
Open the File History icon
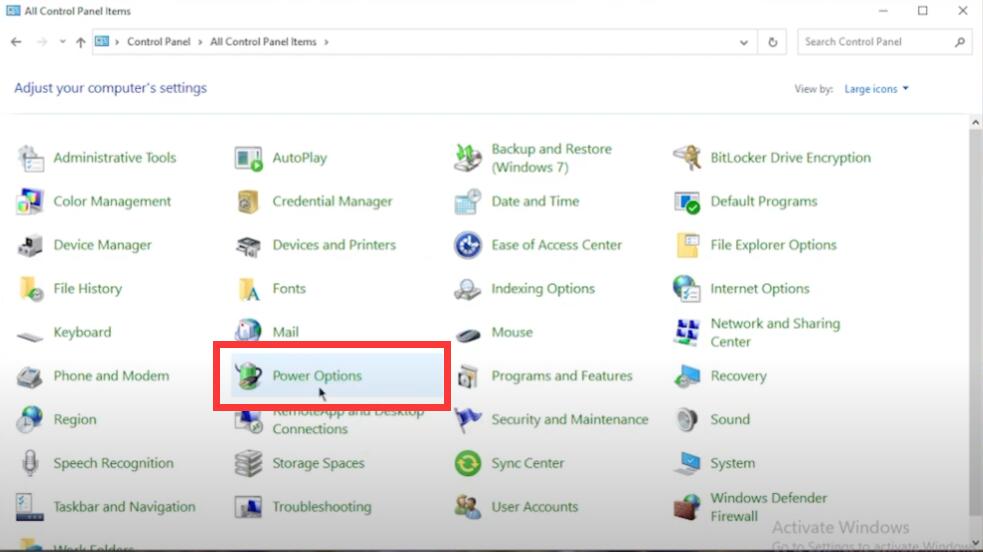(x=30, y=289)
